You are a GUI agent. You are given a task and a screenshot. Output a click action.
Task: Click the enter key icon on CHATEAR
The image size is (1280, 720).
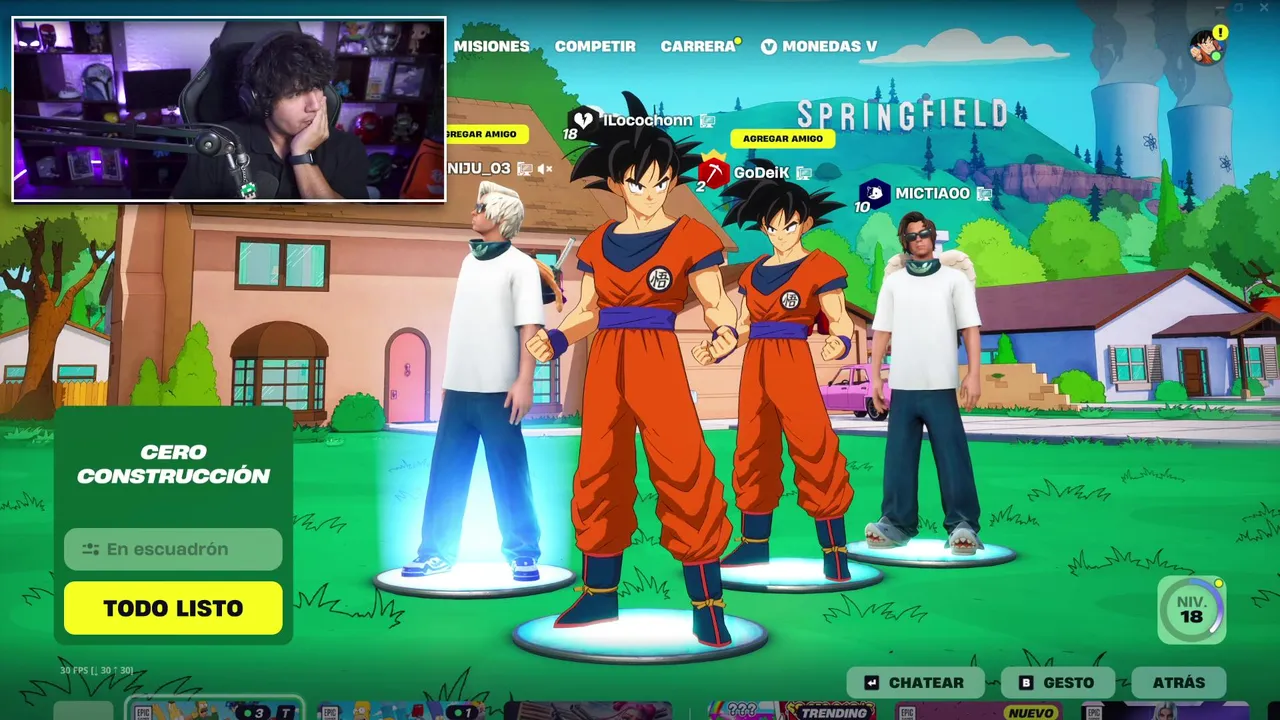(871, 683)
